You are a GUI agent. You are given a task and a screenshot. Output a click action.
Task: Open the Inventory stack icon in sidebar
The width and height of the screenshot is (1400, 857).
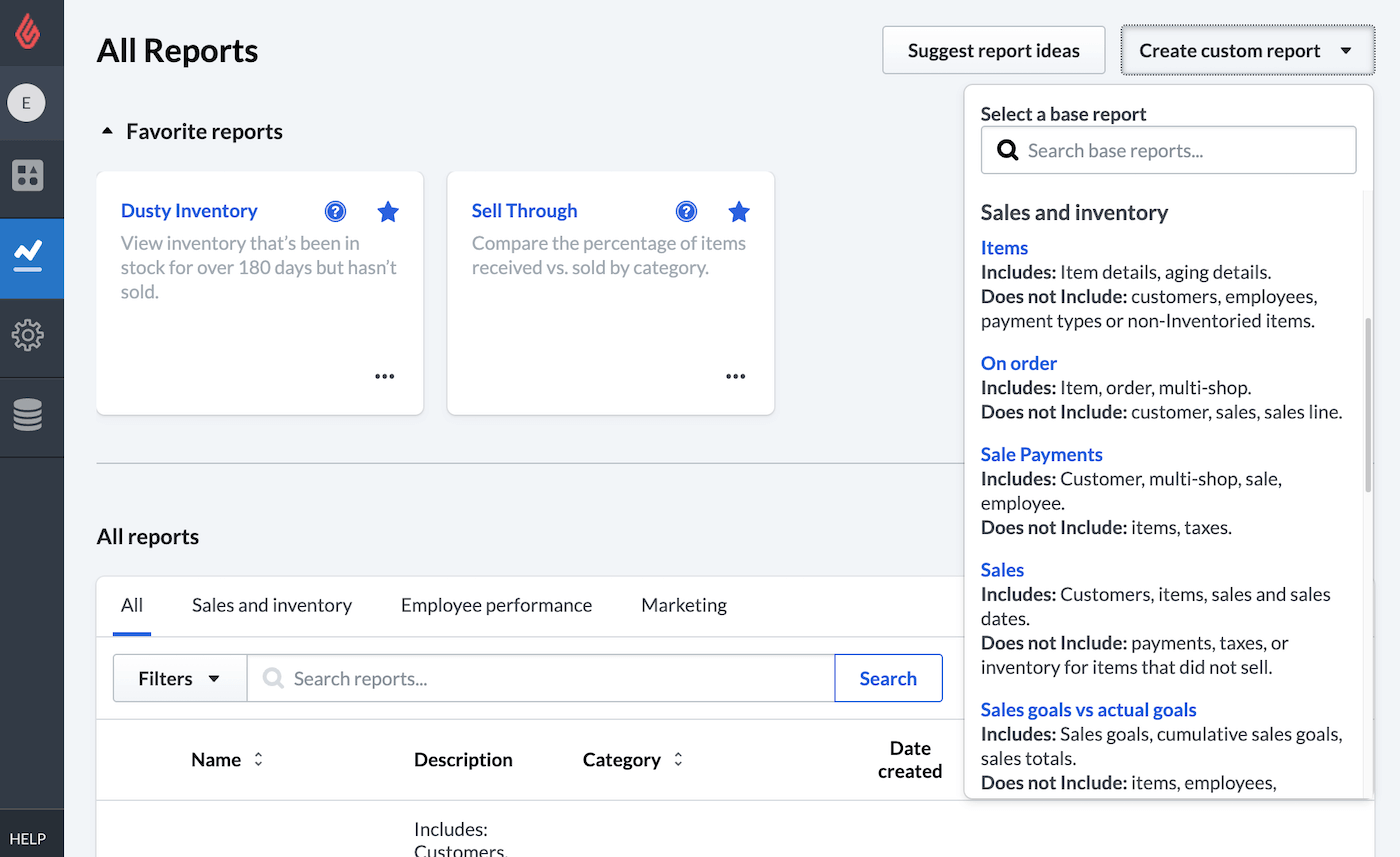click(x=27, y=415)
